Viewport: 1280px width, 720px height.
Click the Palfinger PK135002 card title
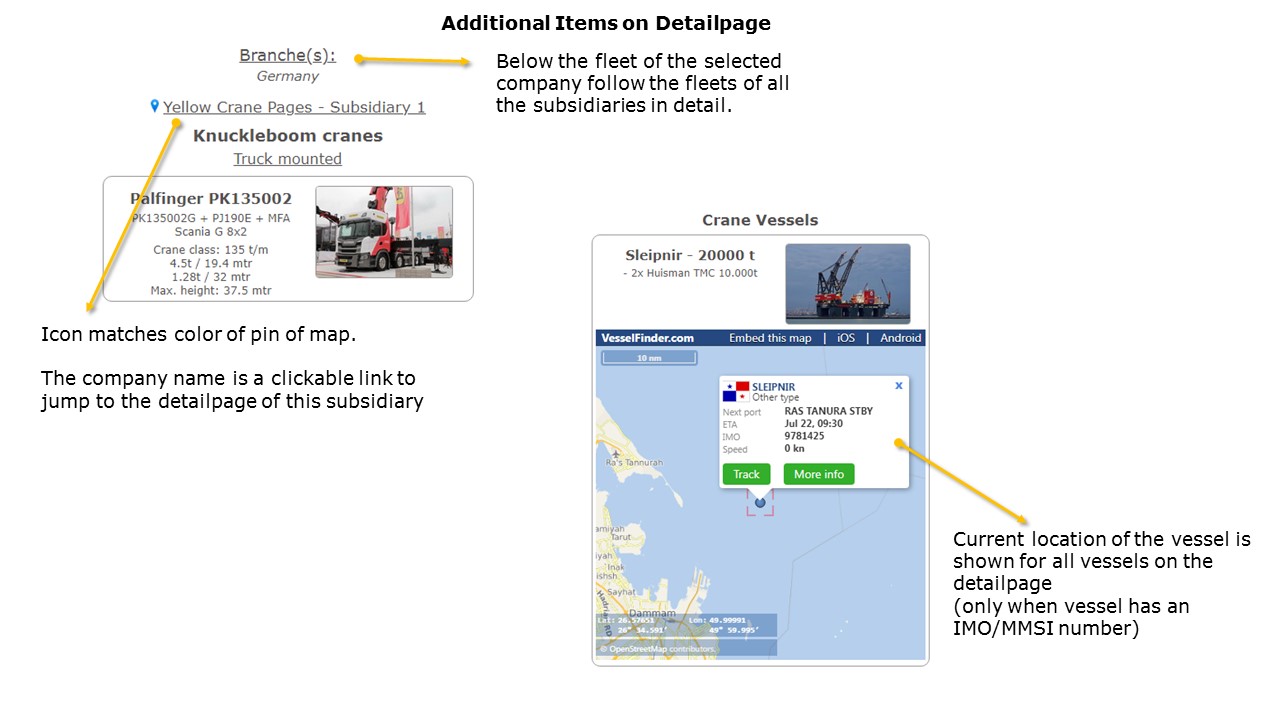211,199
